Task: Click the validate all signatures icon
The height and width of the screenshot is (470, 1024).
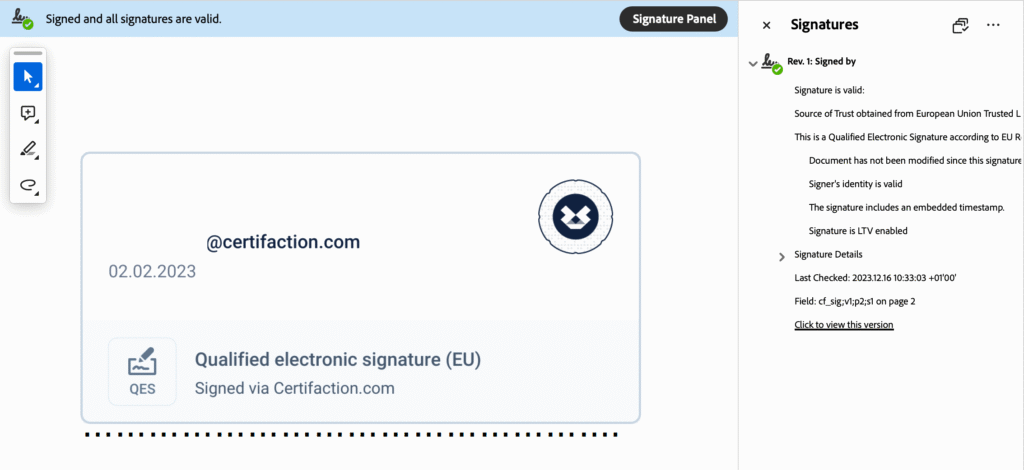Action: click(961, 25)
